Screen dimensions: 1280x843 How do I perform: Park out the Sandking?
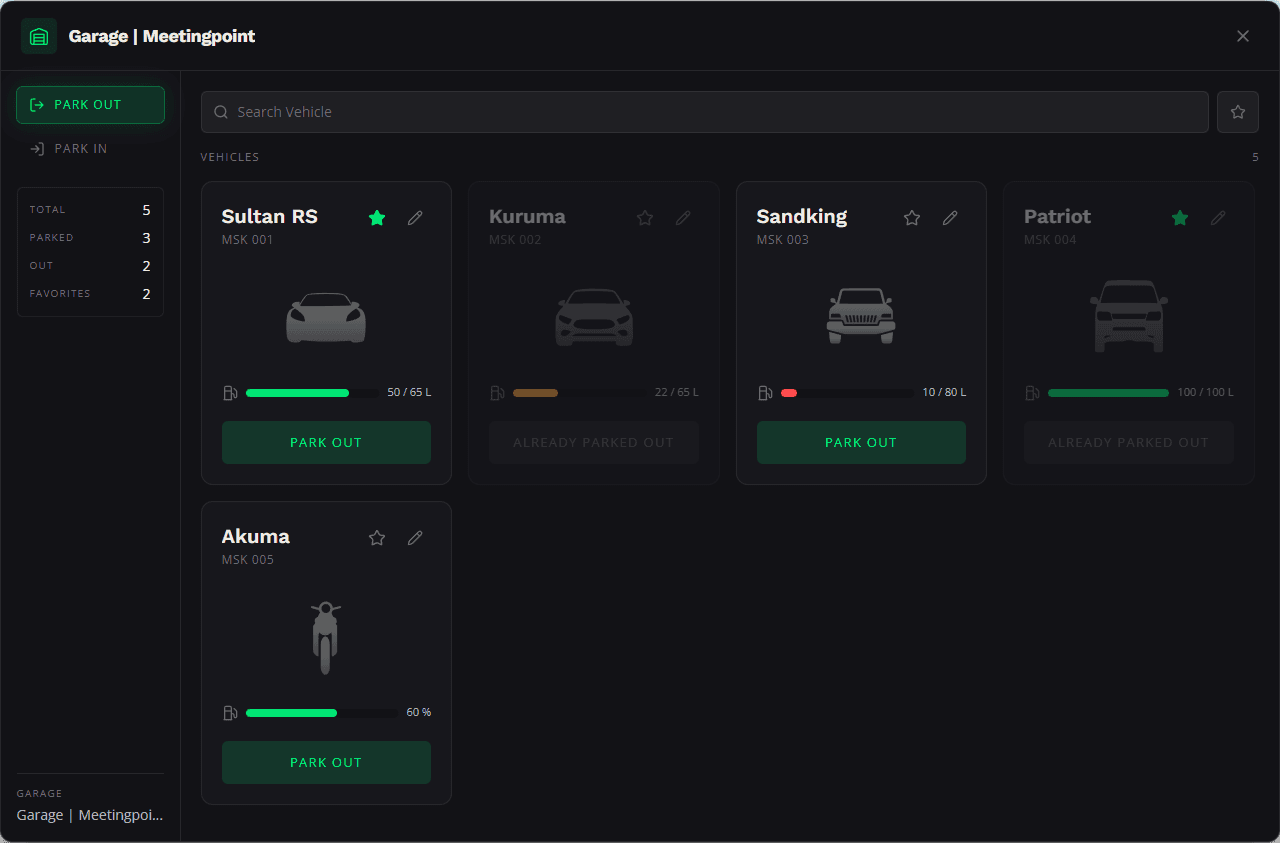(861, 442)
